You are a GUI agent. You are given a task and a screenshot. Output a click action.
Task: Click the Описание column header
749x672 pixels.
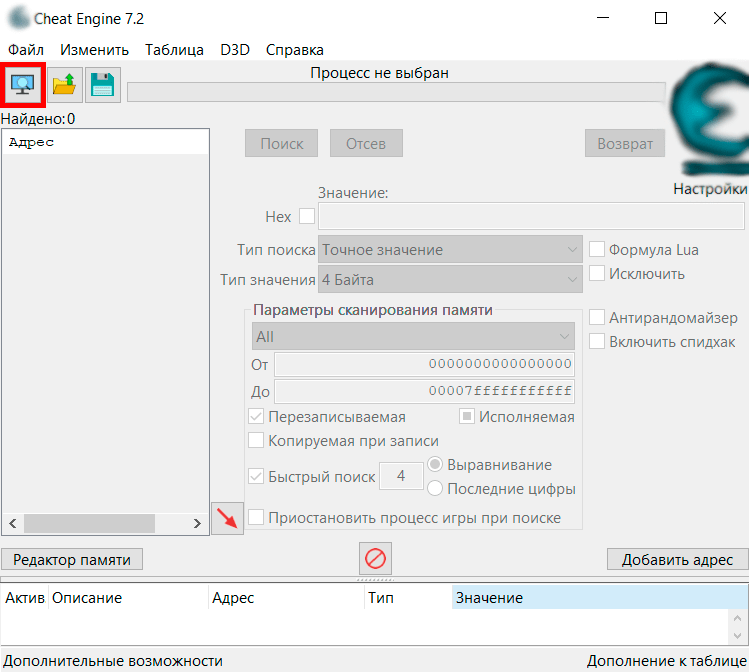coord(129,597)
